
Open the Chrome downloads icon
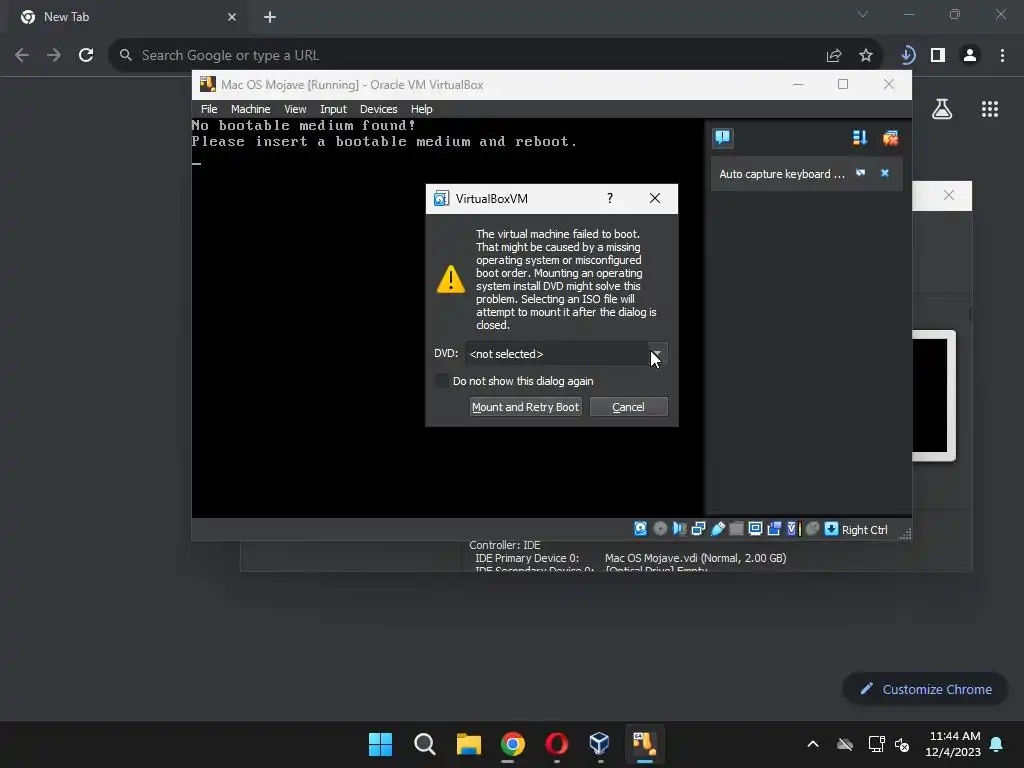tap(906, 56)
